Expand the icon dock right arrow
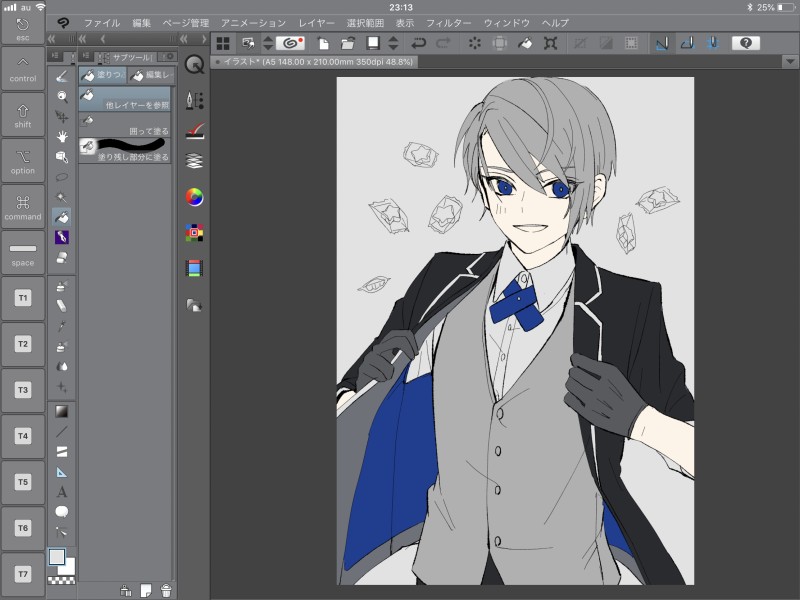Screen dimensions: 800x600 pyautogui.click(x=204, y=39)
